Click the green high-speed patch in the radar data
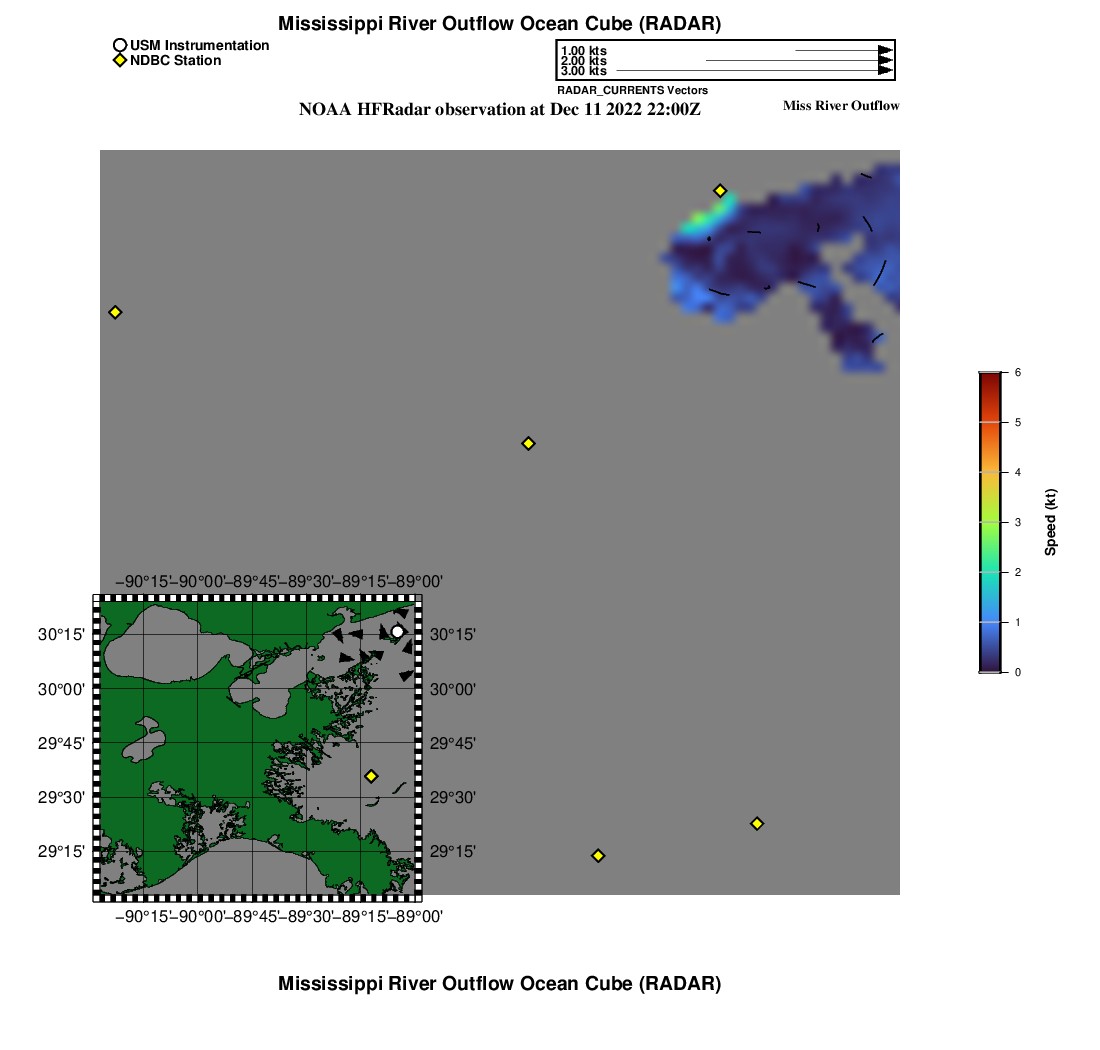 point(706,215)
